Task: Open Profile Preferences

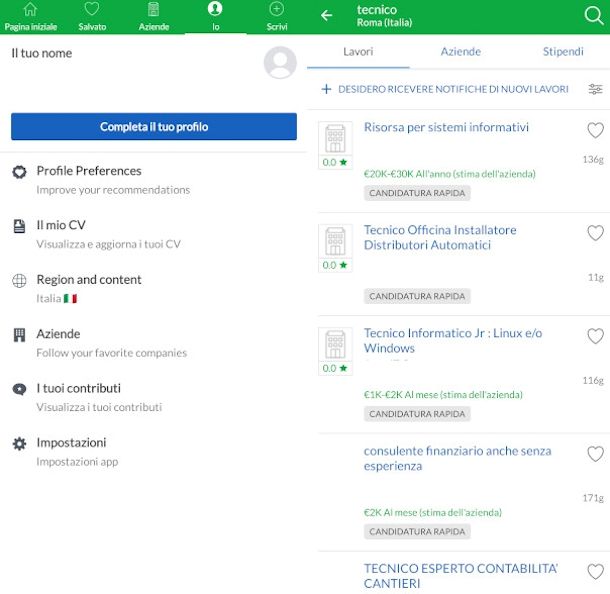Action: coord(89,171)
